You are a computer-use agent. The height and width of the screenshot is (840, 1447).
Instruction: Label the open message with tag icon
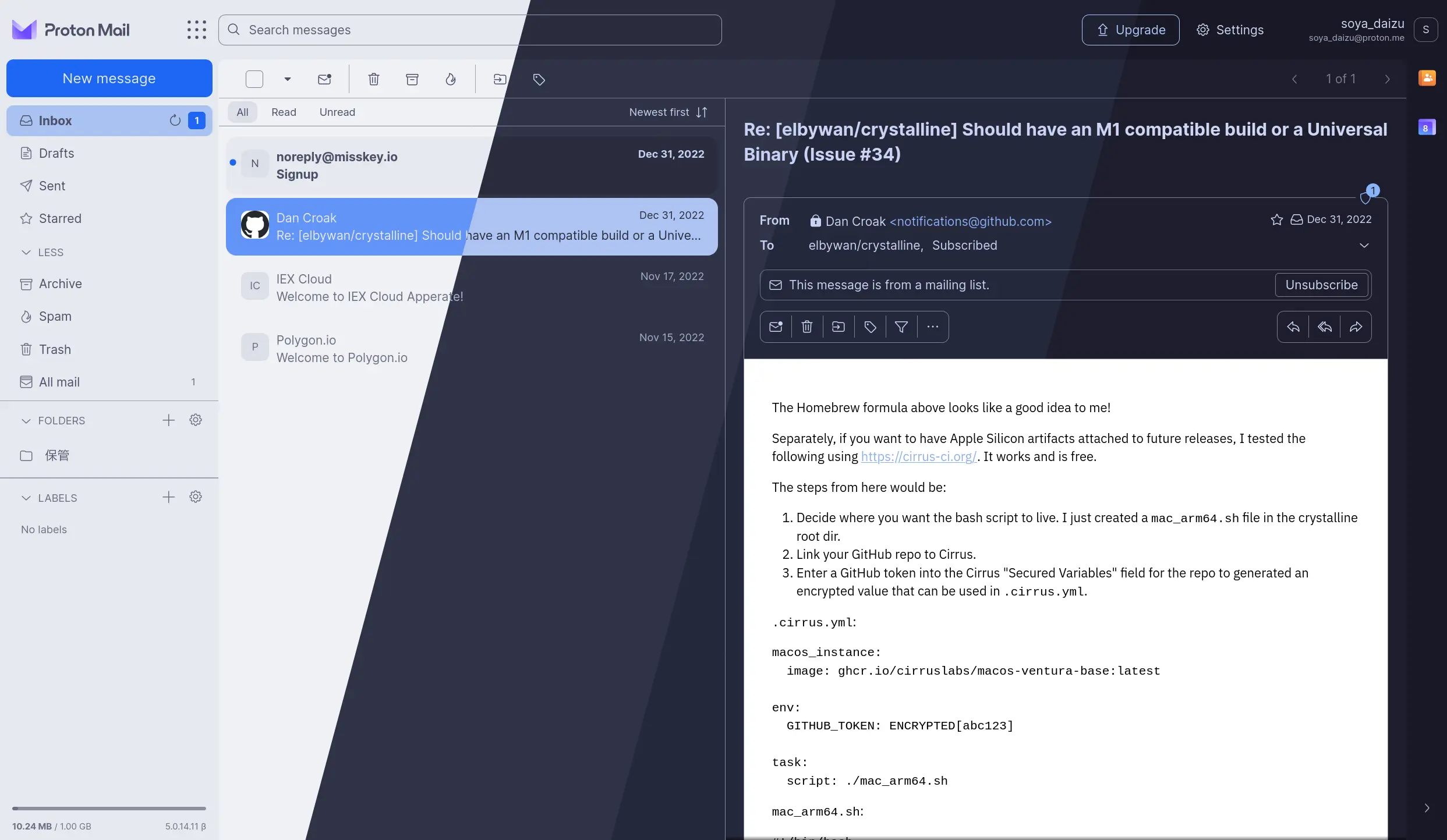[x=870, y=327]
